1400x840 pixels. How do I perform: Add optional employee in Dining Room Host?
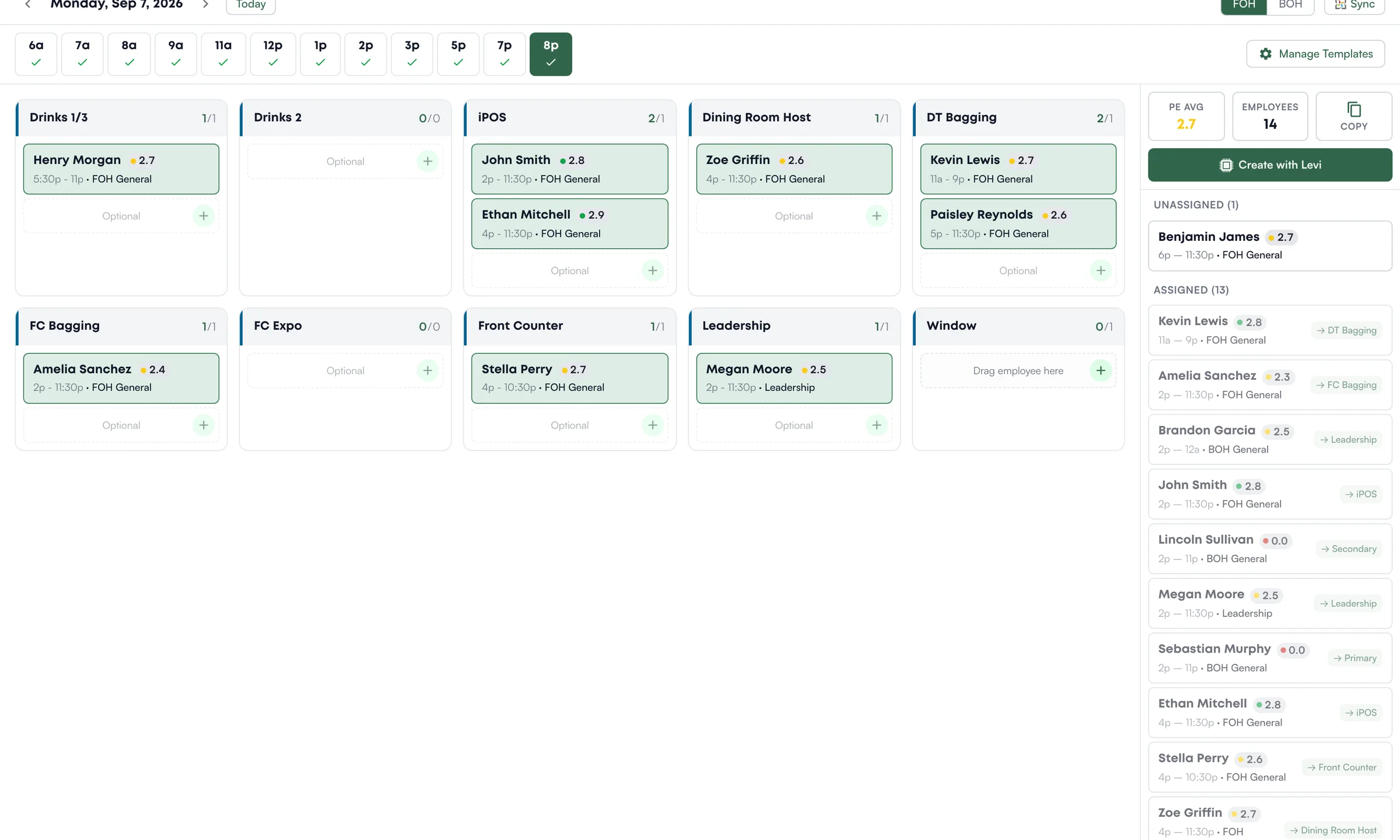click(877, 216)
